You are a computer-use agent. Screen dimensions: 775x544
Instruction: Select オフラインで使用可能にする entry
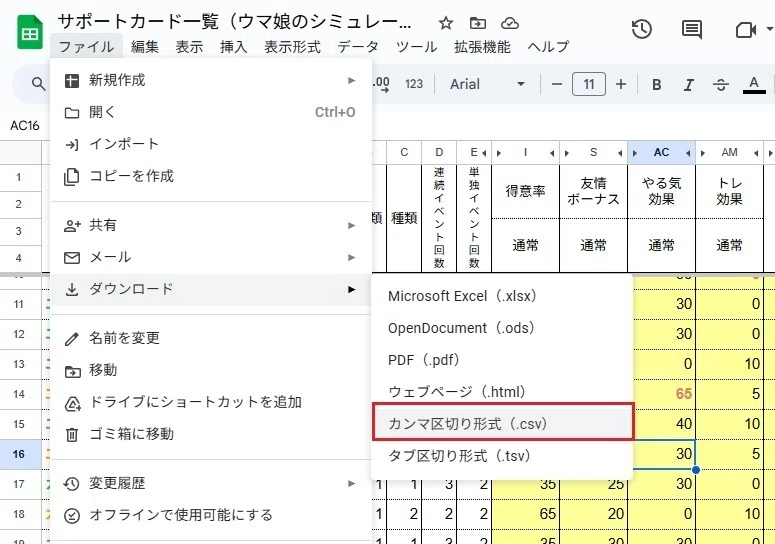(x=211, y=515)
